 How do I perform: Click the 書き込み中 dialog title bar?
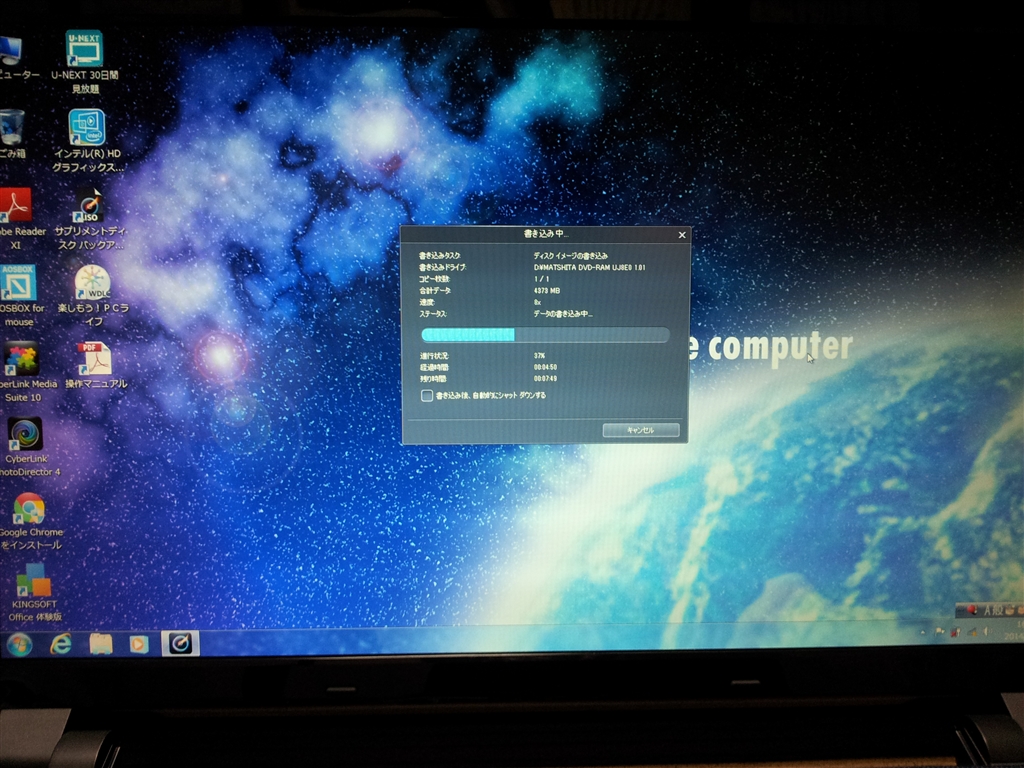545,234
